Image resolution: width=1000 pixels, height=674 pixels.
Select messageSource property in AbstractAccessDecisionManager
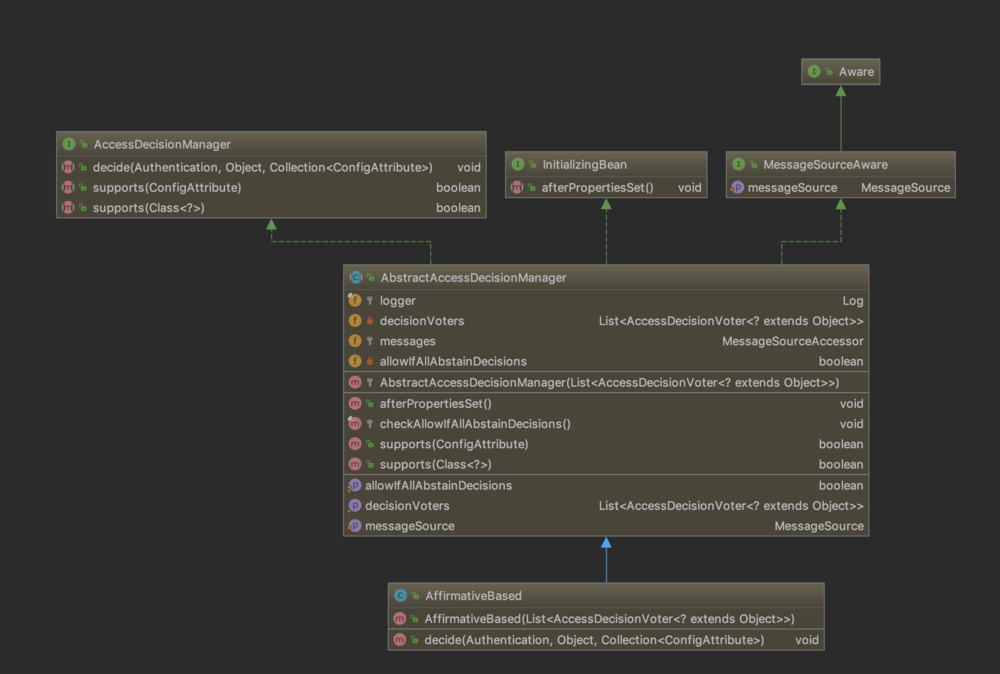[x=409, y=527]
